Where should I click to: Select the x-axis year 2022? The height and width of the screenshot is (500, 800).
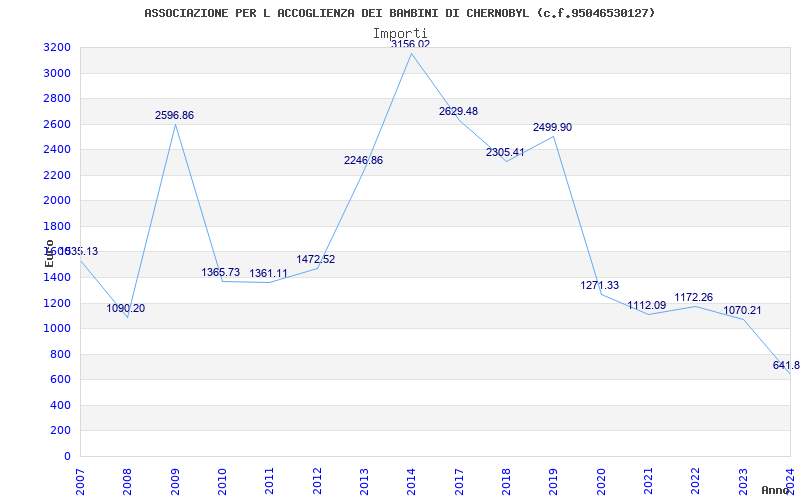point(696,482)
